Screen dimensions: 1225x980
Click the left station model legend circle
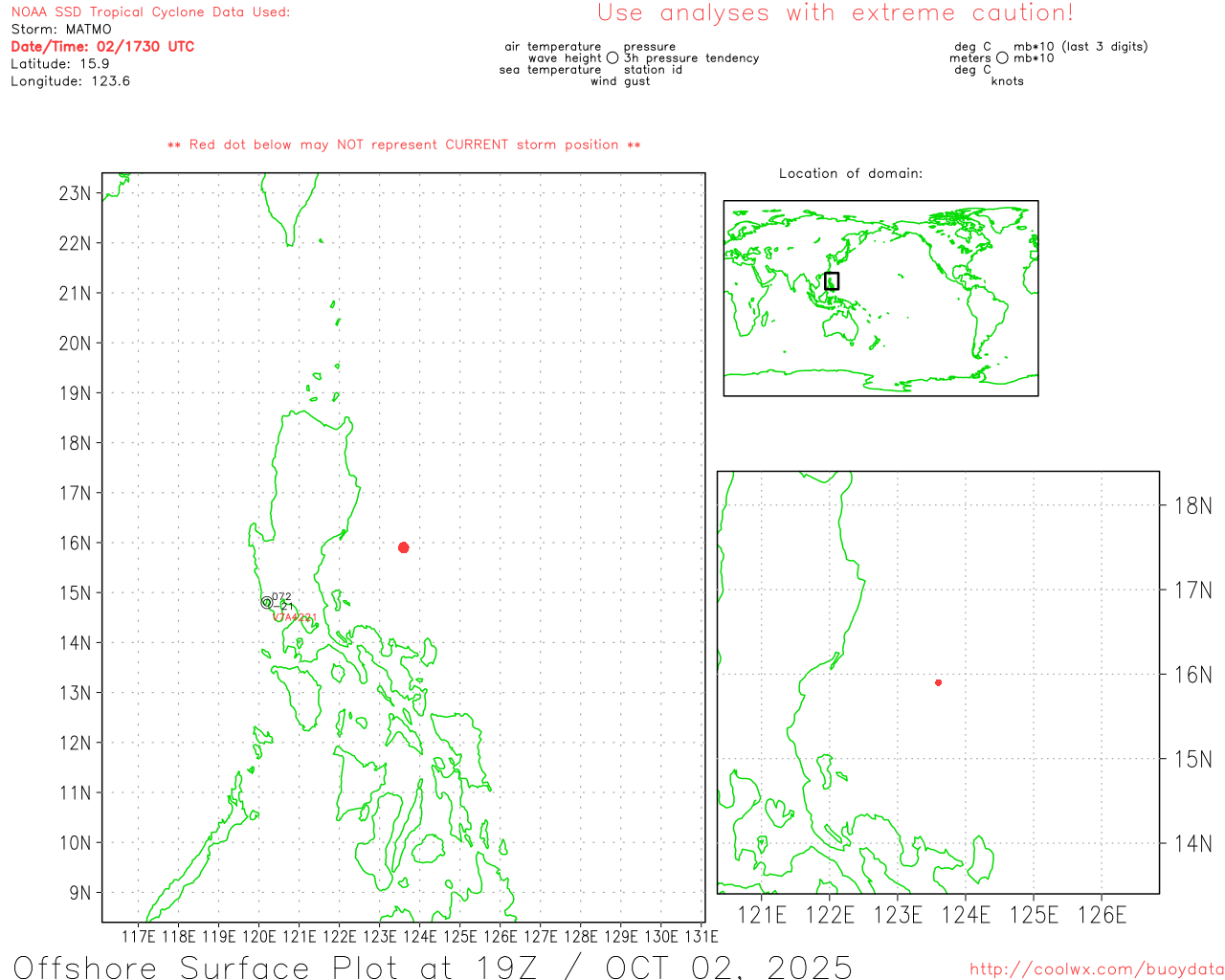[x=612, y=58]
